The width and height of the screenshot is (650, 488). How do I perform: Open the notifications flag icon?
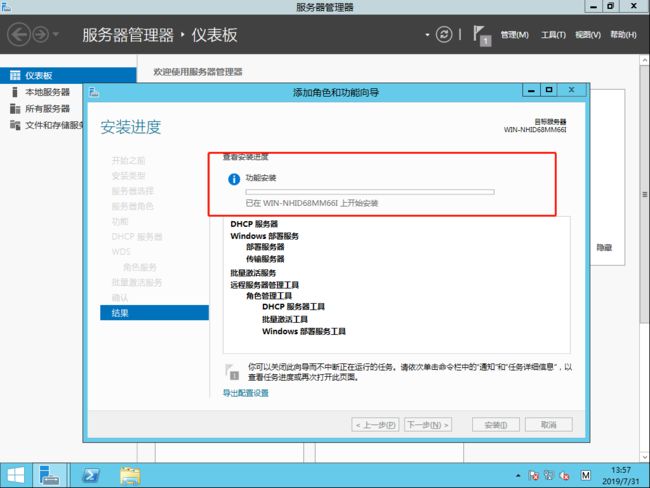coord(481,35)
